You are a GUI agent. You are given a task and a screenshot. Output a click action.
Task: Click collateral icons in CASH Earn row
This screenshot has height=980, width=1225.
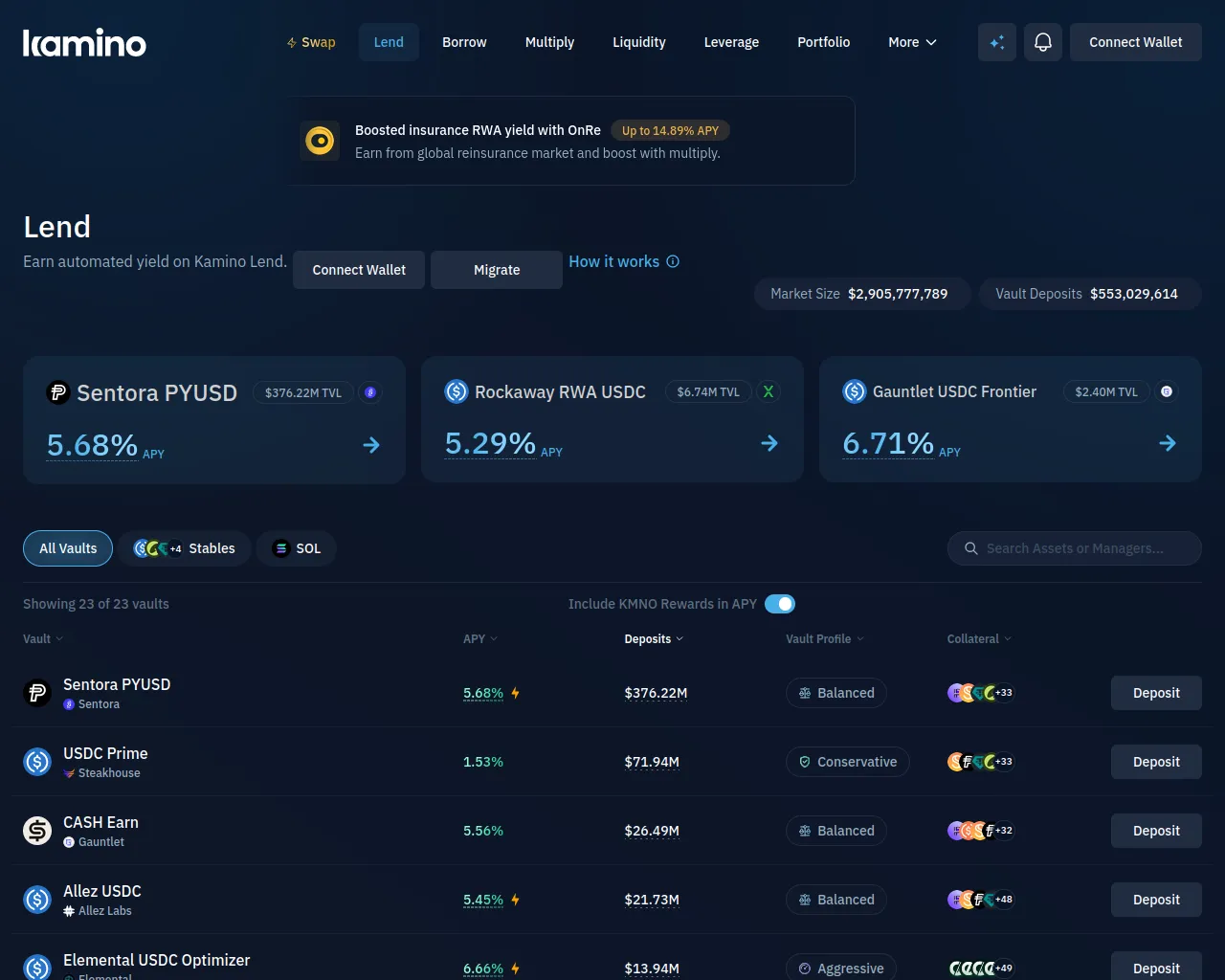980,831
